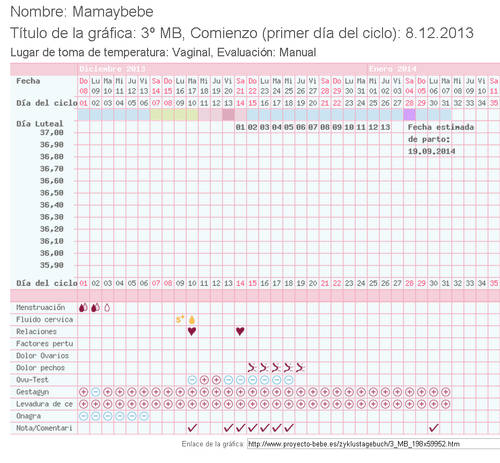The image size is (500, 463).
Task: Click the 'Nombre: Mamaybebe' heading
Action: [82, 12]
